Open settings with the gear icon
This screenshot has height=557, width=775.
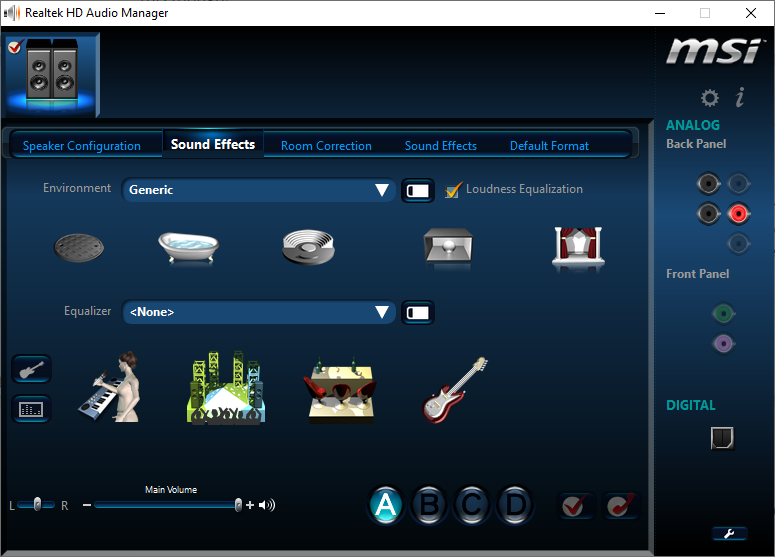tap(710, 98)
